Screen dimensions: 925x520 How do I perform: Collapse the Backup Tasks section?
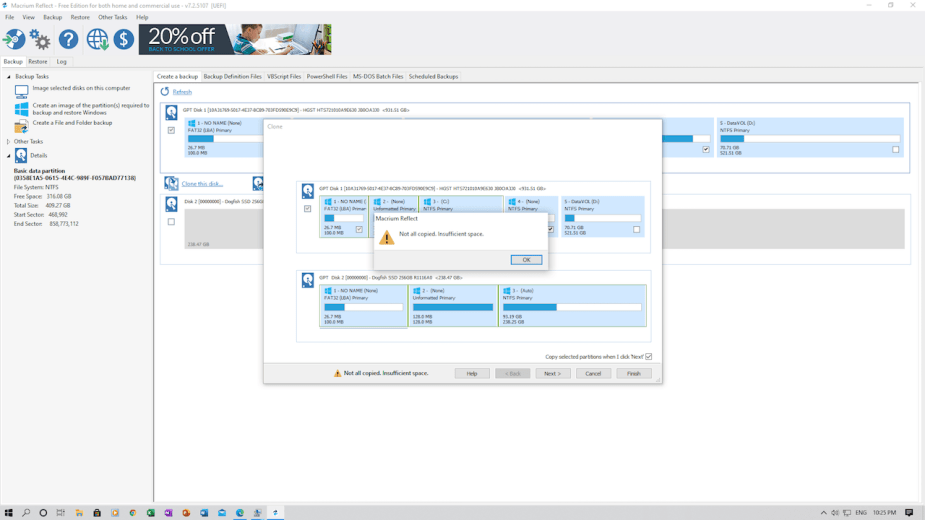tap(9, 77)
